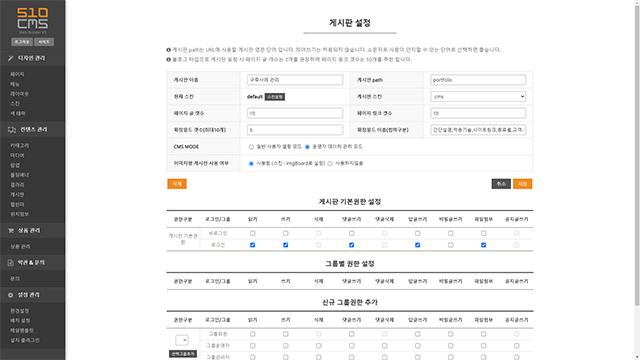640x360 pixels.
Task: Click the 페이지 글 갯수 input field
Action: 295,113
